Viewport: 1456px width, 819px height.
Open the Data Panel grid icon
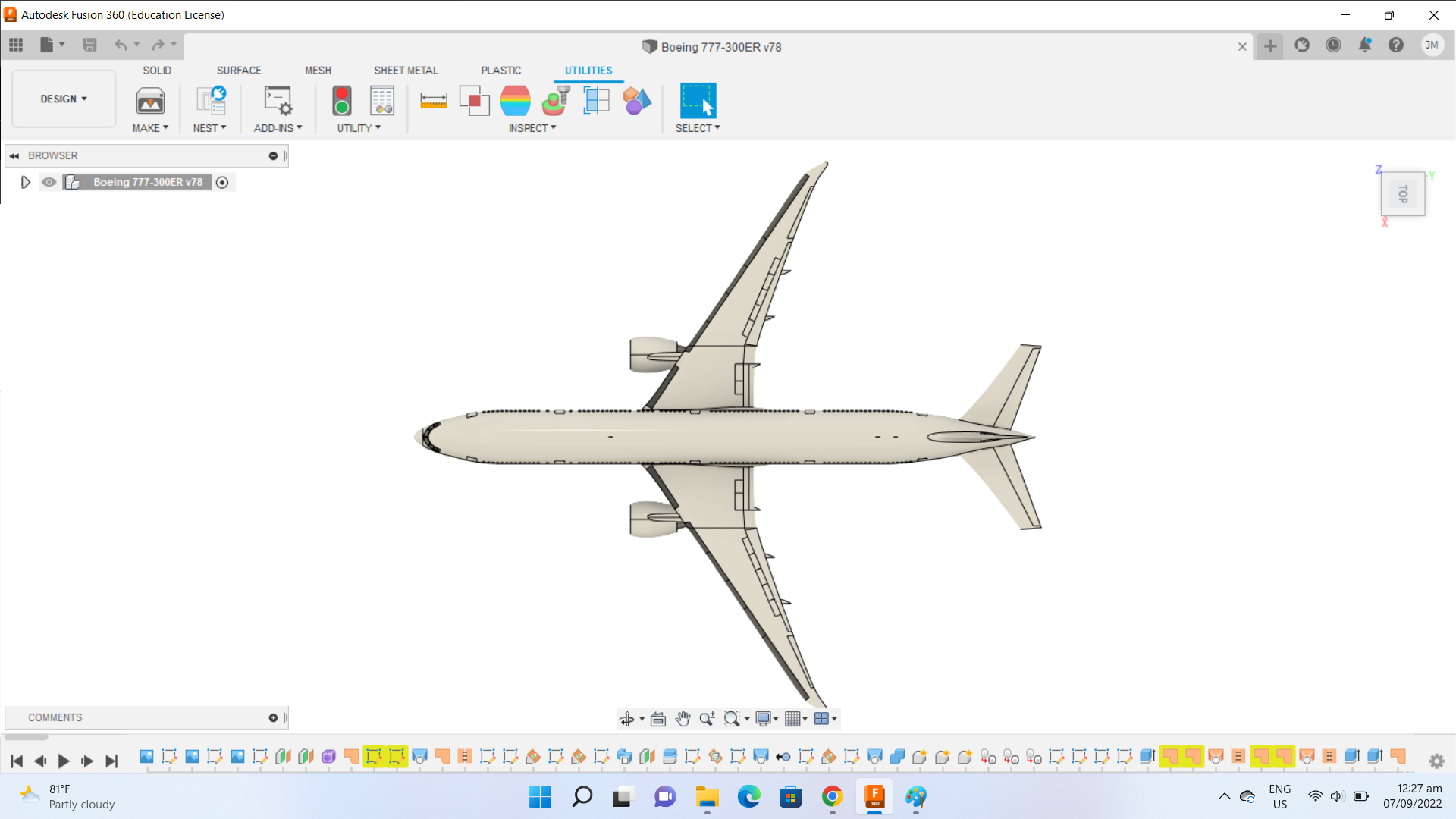click(x=16, y=45)
